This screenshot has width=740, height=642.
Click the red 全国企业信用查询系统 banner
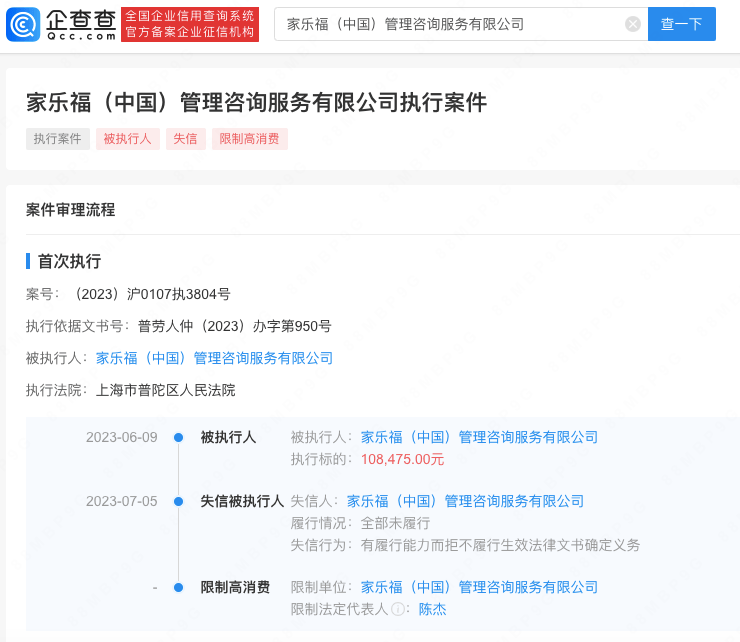pyautogui.click(x=190, y=25)
